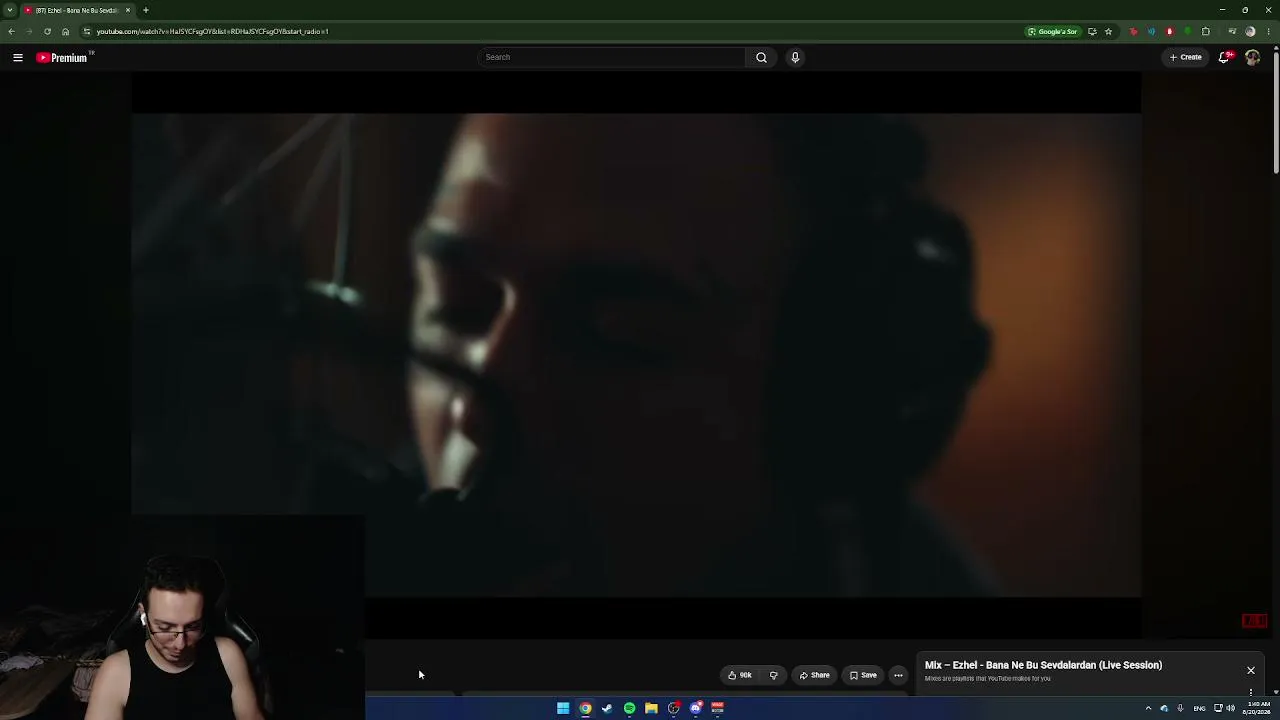Show hidden system tray icons

[x=1148, y=708]
